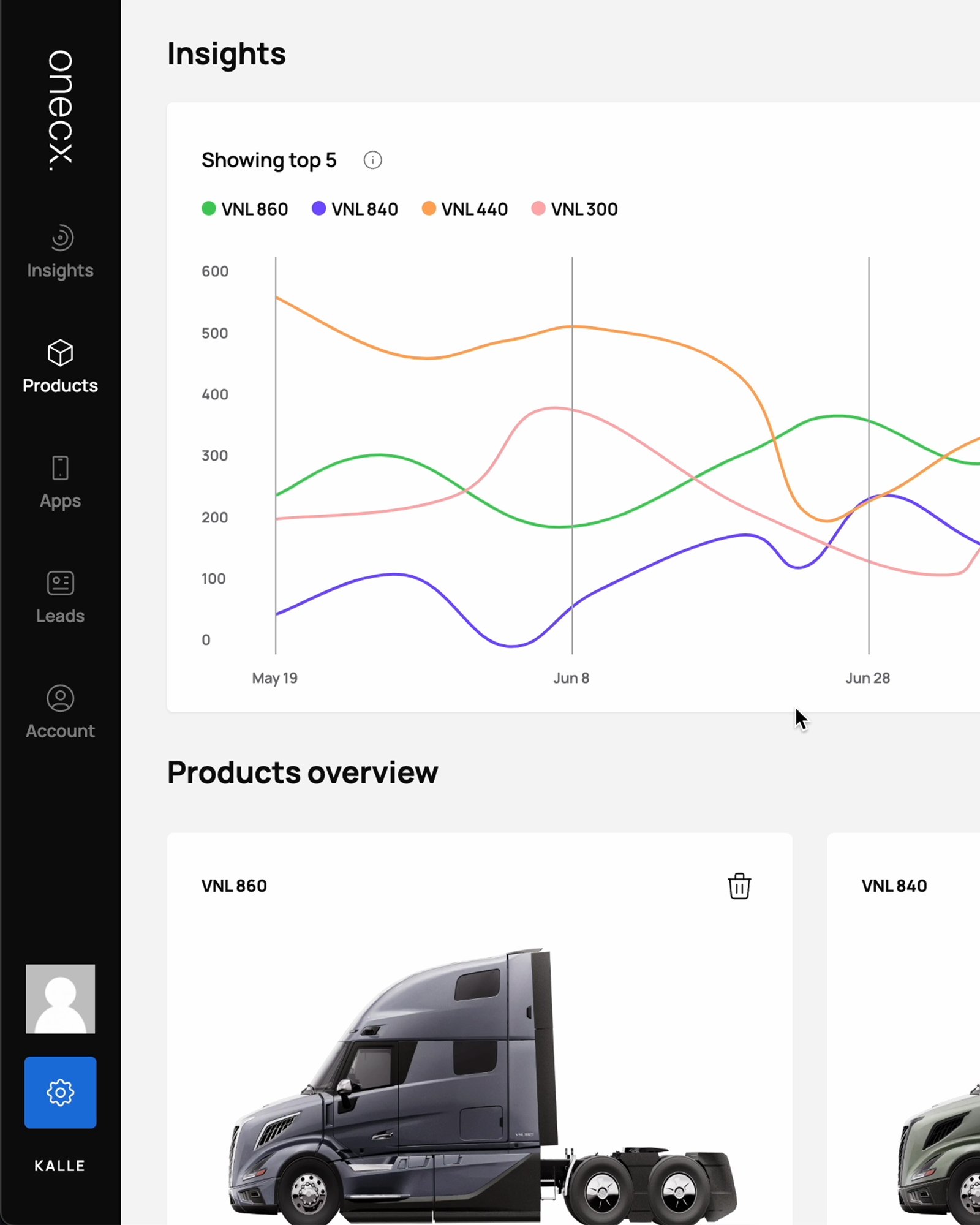Toggle the VNL 840 purple legend dot
Viewport: 980px width, 1225px height.
coord(318,208)
